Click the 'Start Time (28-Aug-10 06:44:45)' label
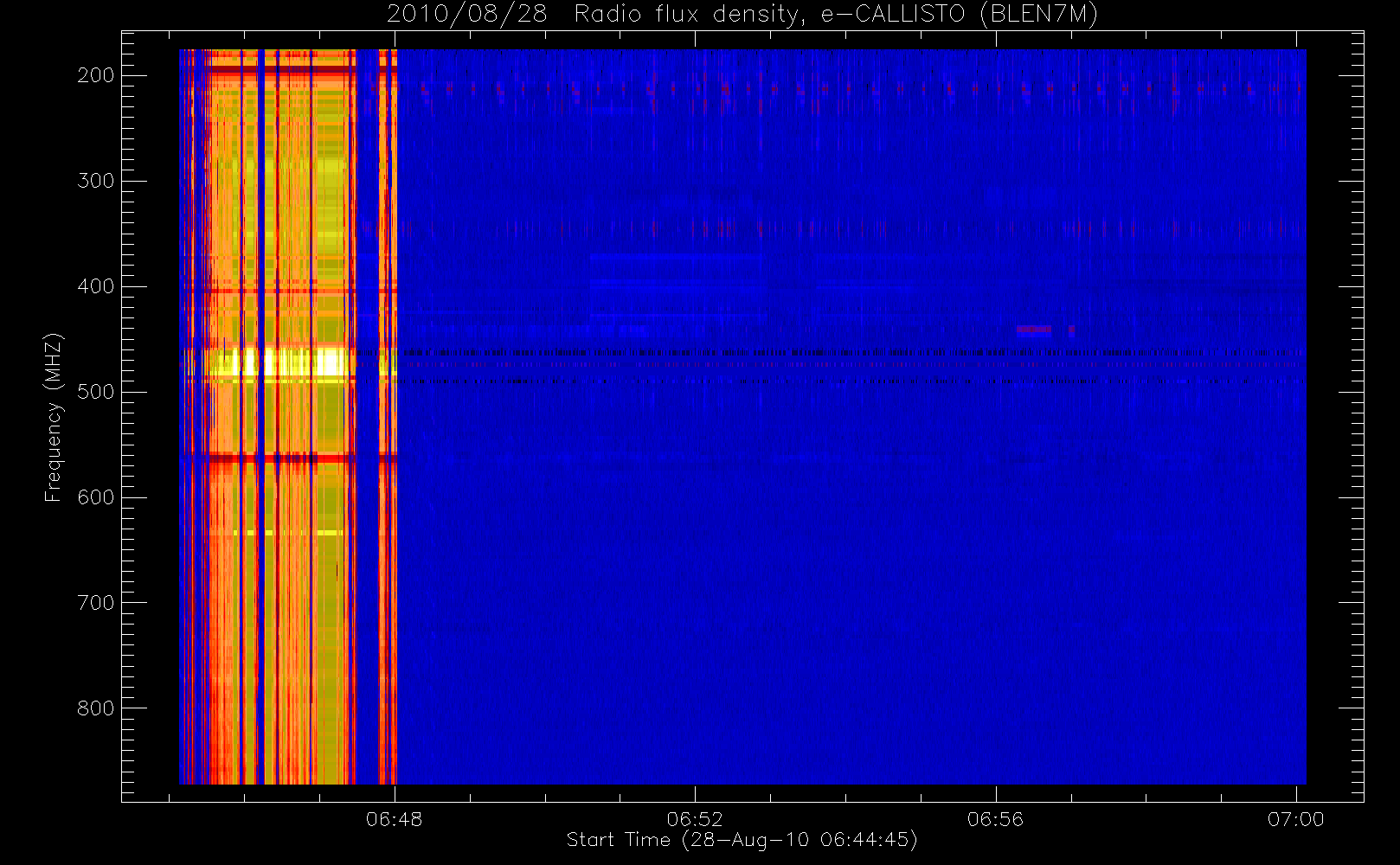 742,840
